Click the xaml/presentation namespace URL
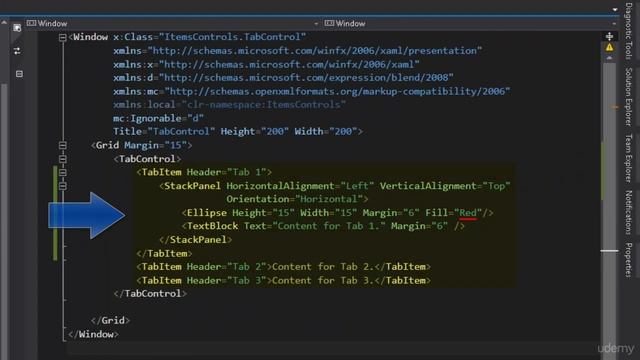Screen dimensions: 640x360 click(315, 51)
